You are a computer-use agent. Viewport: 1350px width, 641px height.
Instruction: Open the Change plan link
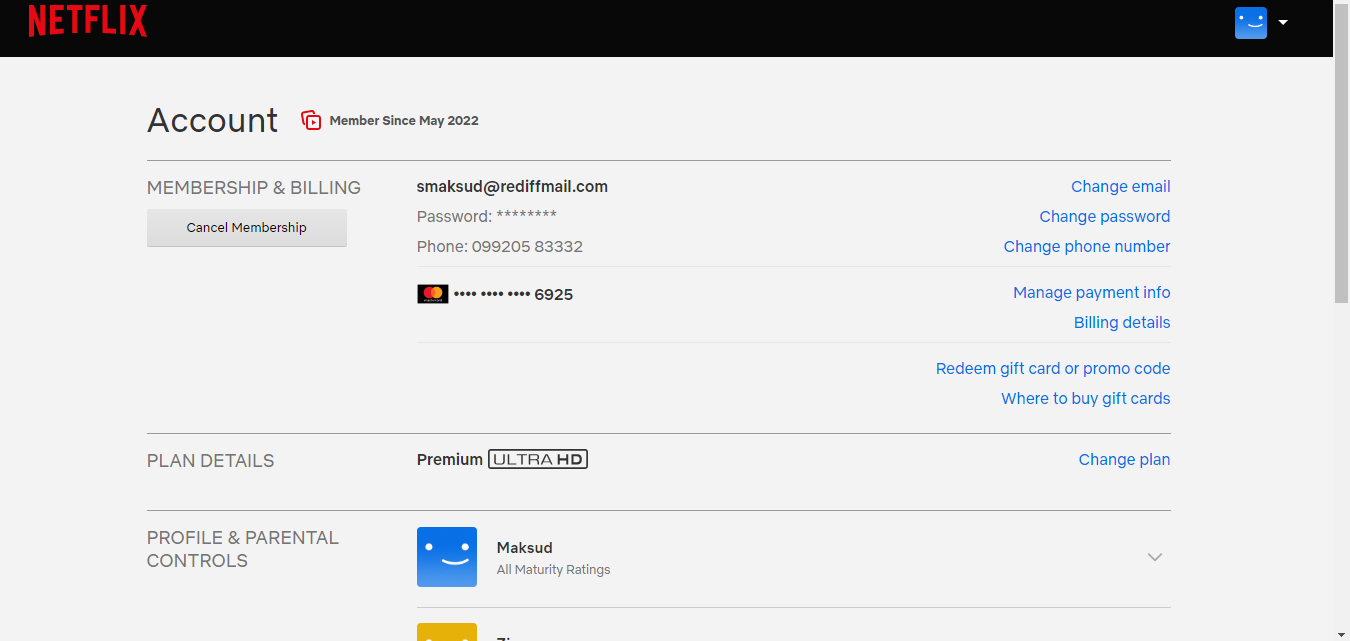coord(1124,460)
